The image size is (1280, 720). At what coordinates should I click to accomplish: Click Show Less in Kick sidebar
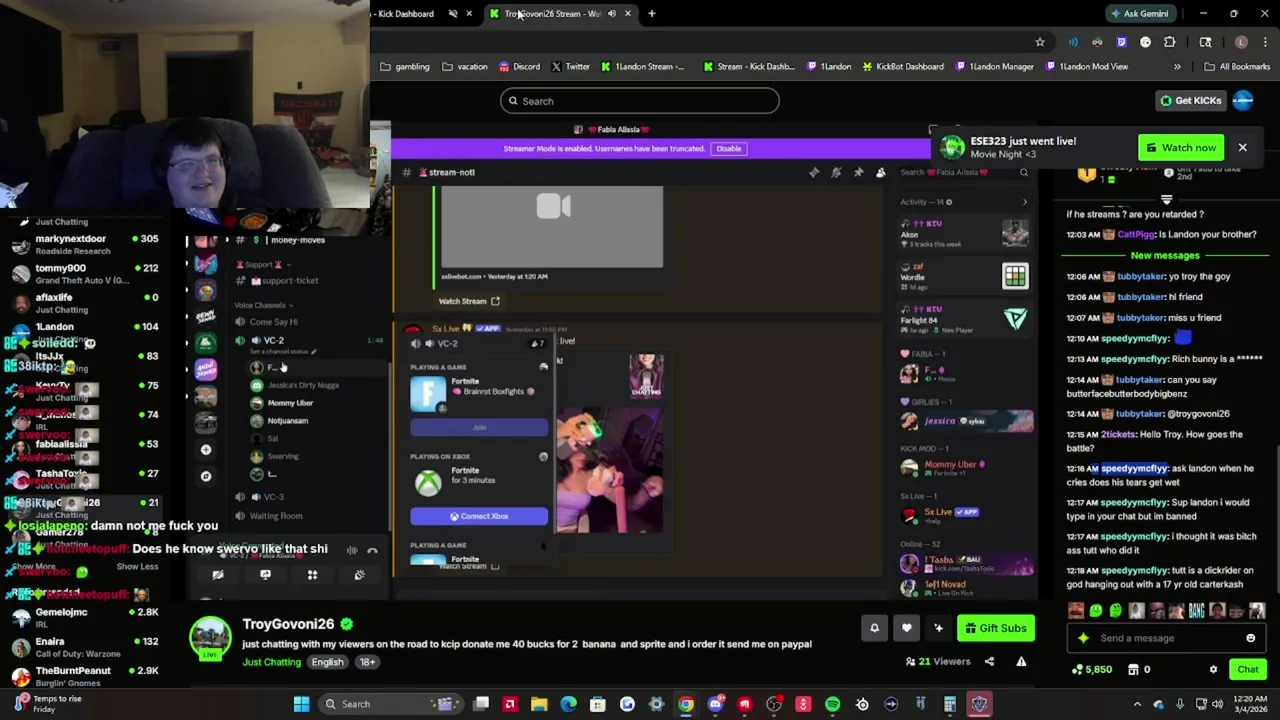(x=137, y=567)
